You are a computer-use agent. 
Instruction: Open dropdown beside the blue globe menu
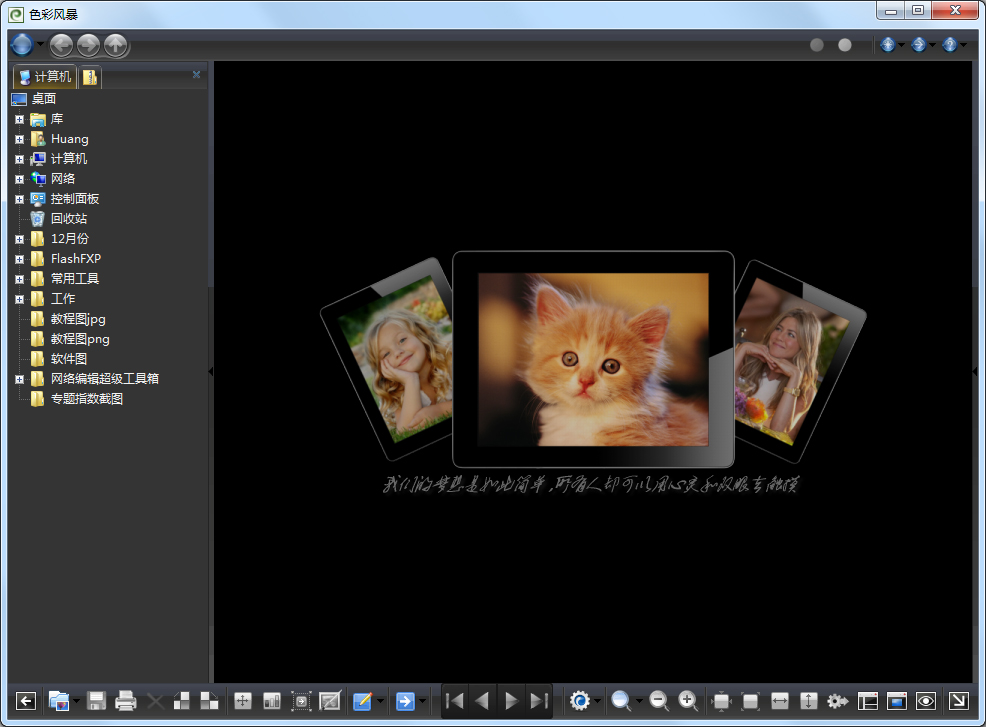point(40,44)
